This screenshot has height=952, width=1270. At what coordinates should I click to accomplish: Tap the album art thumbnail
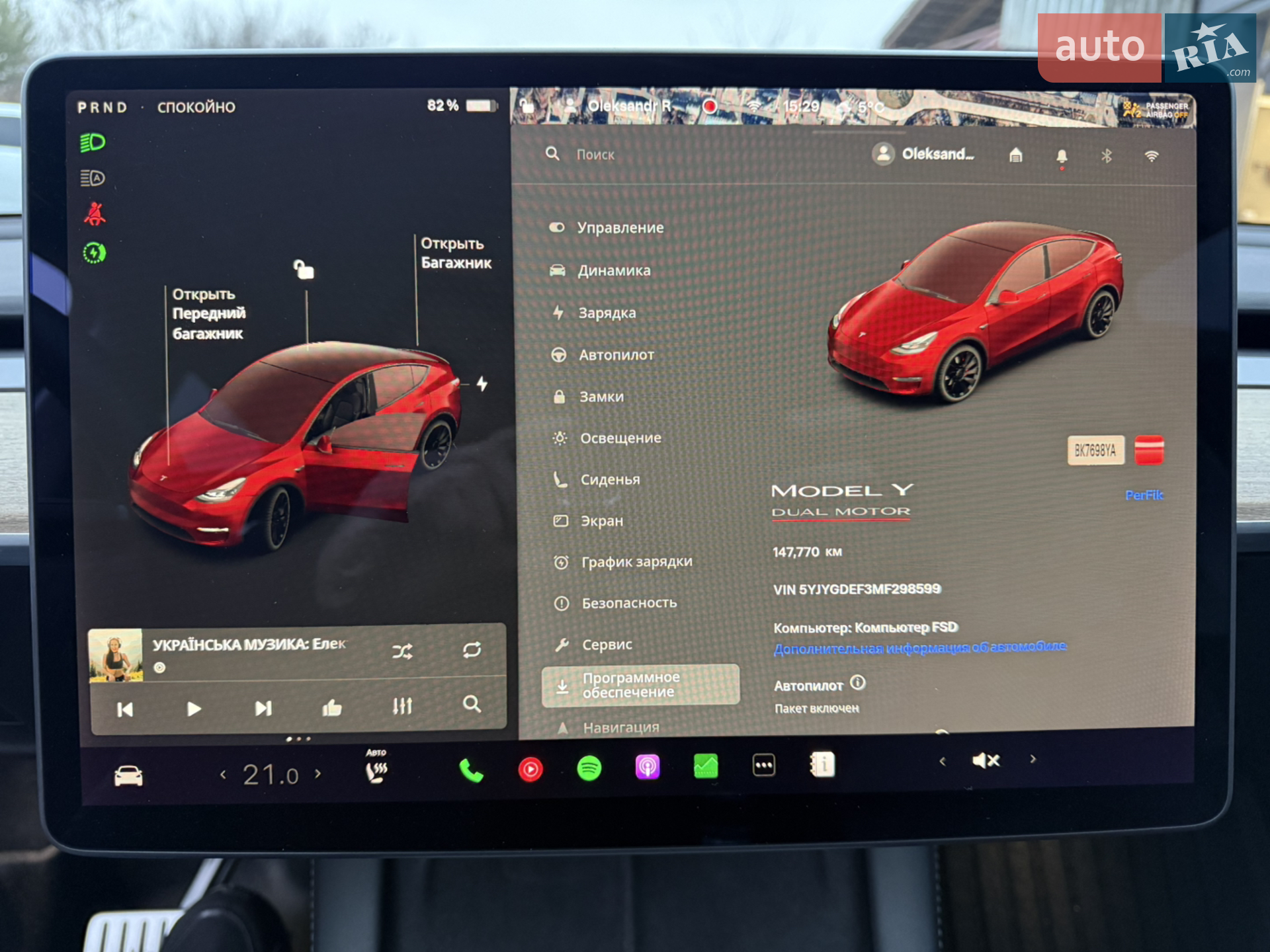[115, 655]
